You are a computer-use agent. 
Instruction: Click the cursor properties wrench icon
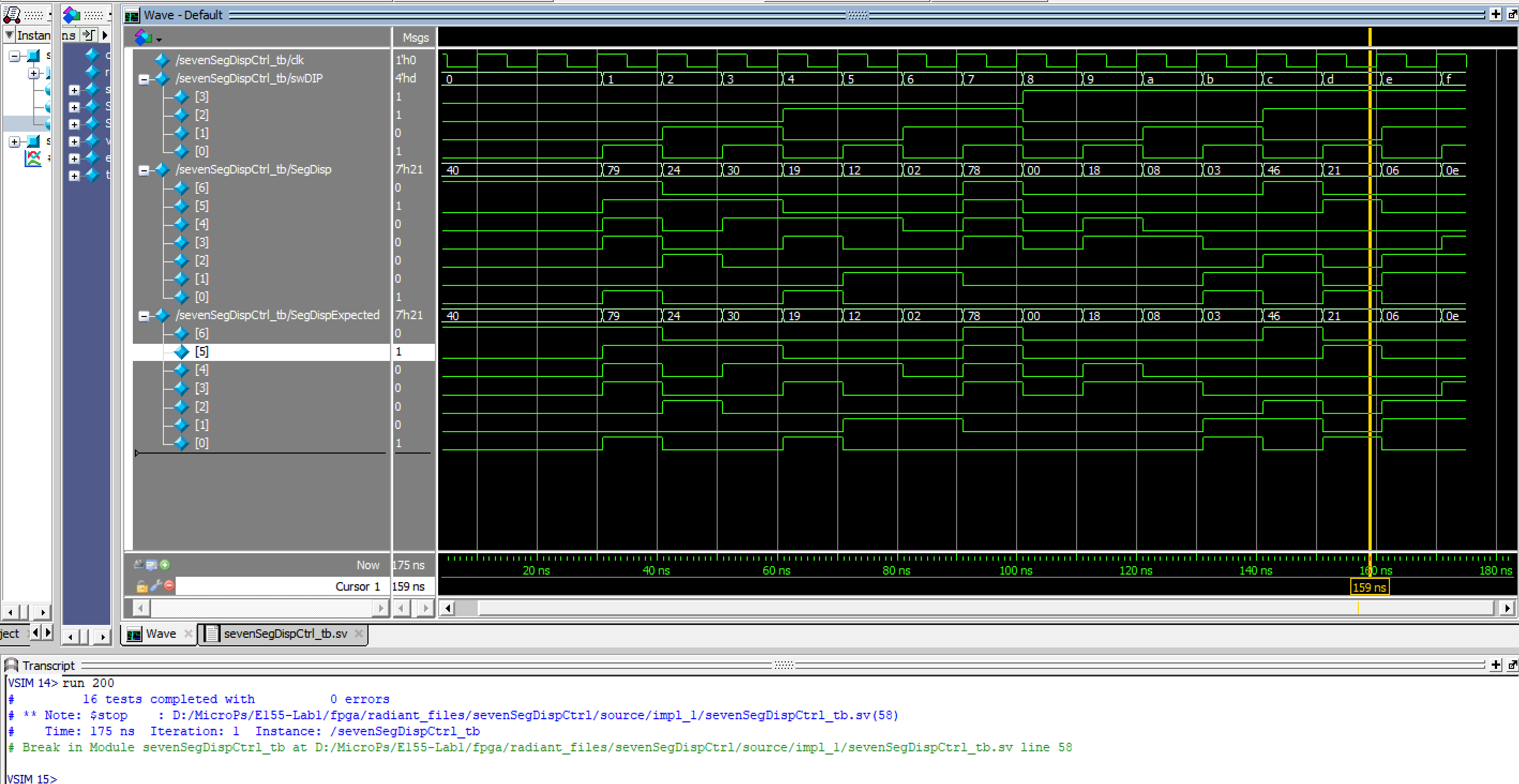click(156, 585)
